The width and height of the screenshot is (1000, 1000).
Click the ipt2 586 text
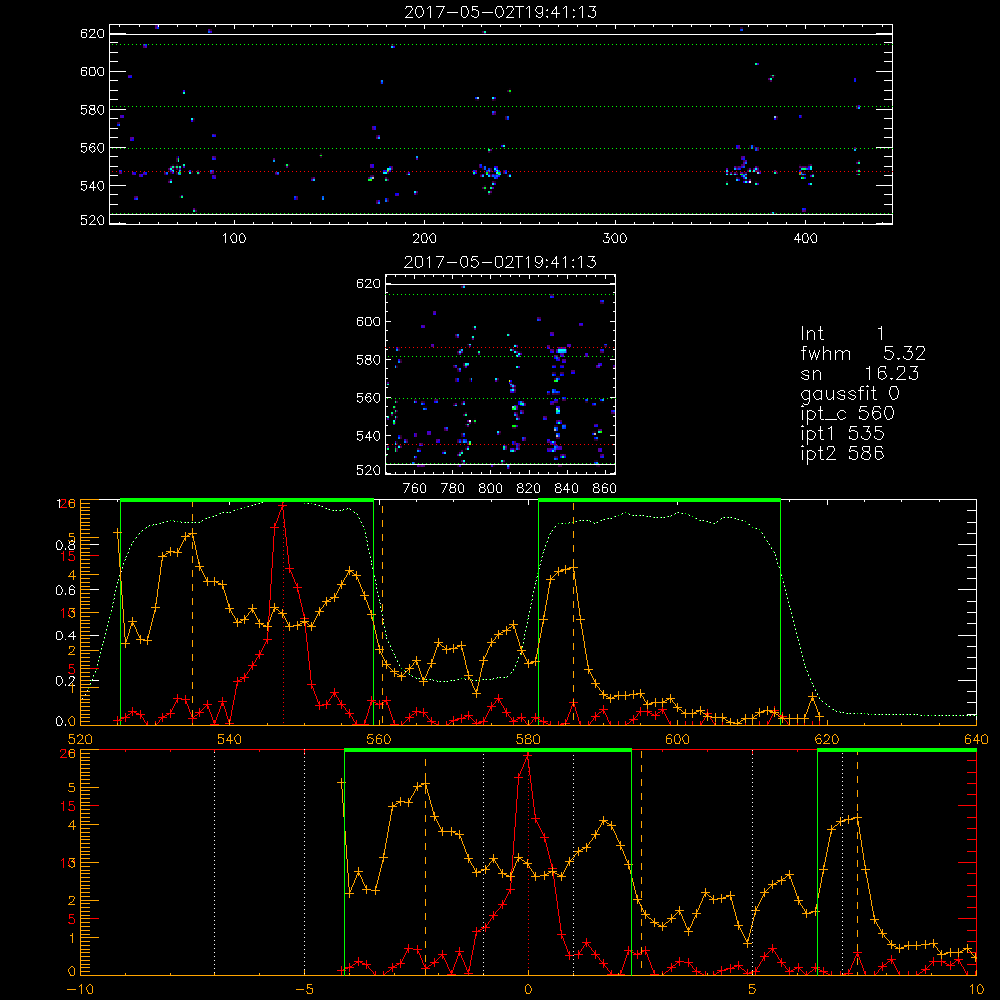coord(842,453)
